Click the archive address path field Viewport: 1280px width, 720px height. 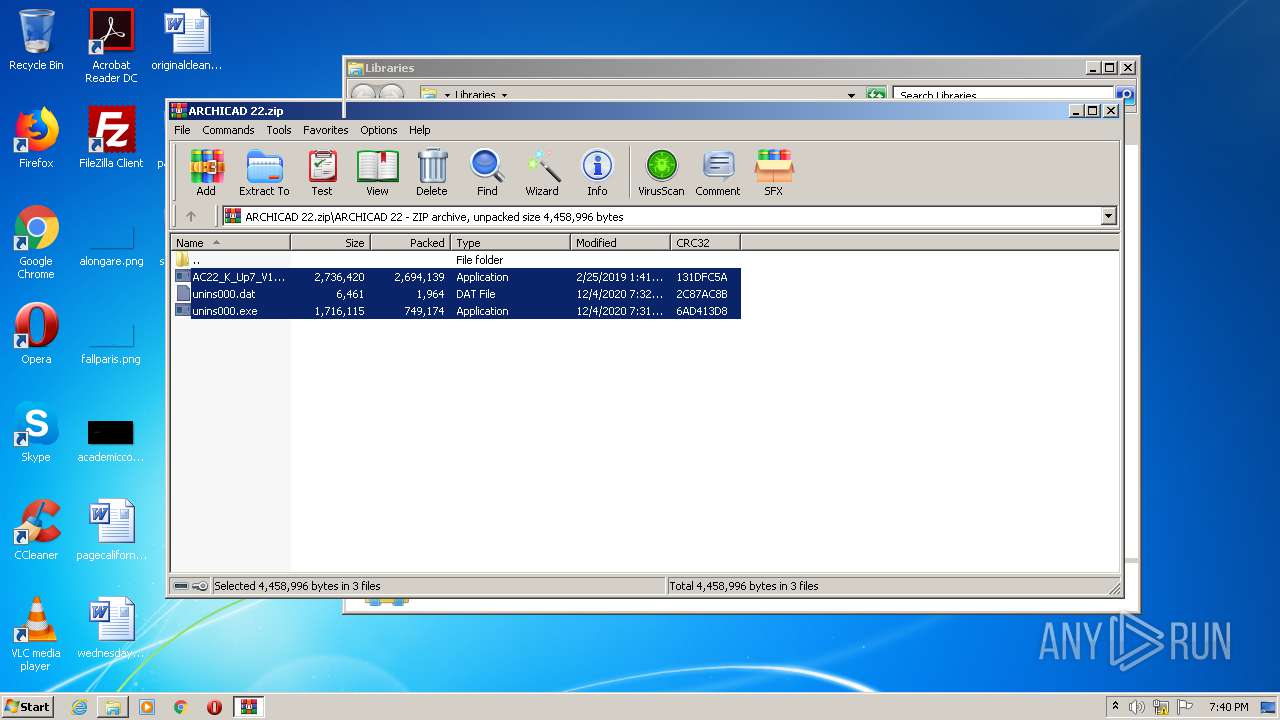pyautogui.click(x=660, y=216)
